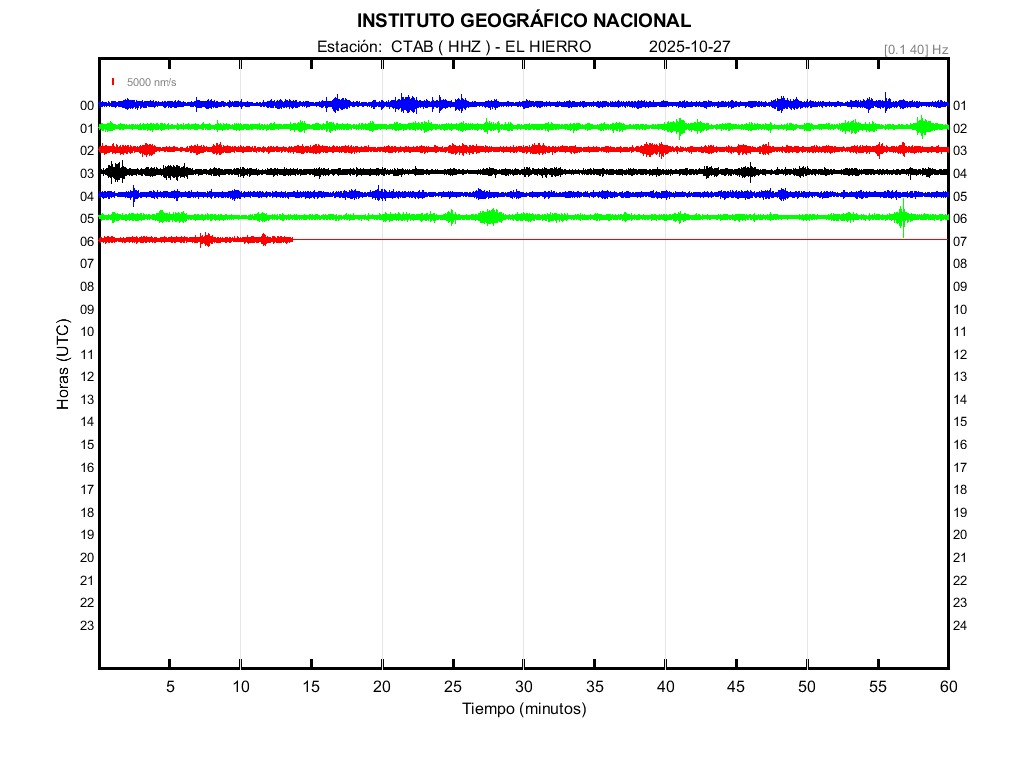
Task: Click the INSTITUTO GEOGRÁFICO NACIONAL title
Action: coord(523,21)
